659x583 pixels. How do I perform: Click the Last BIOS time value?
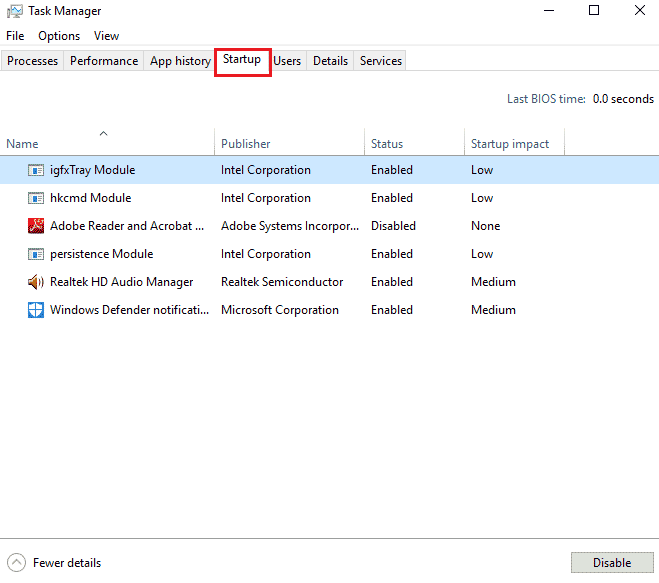tap(623, 99)
